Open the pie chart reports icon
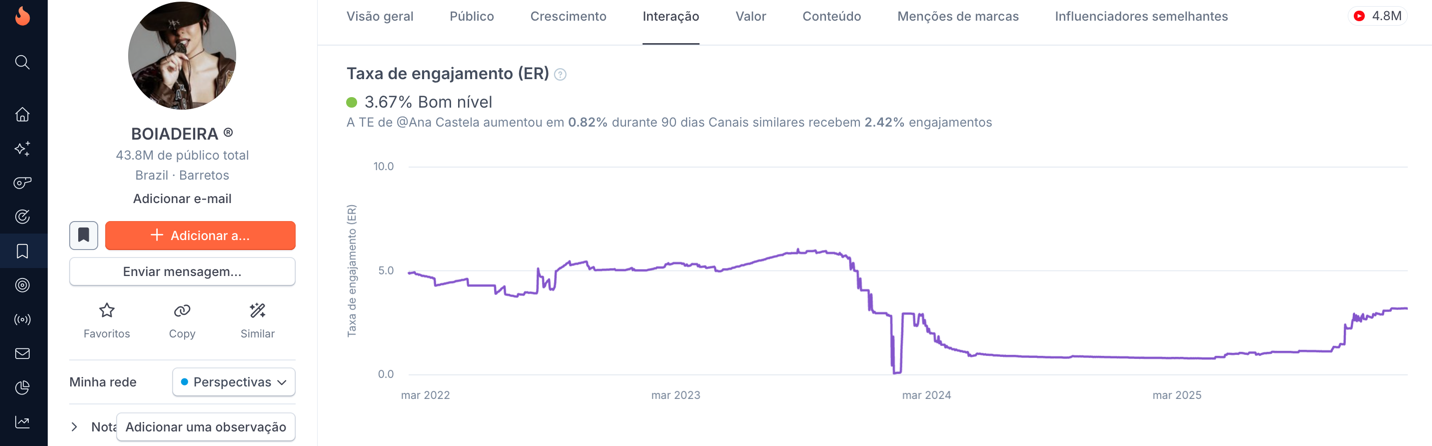The width and height of the screenshot is (1432, 446). [x=22, y=388]
